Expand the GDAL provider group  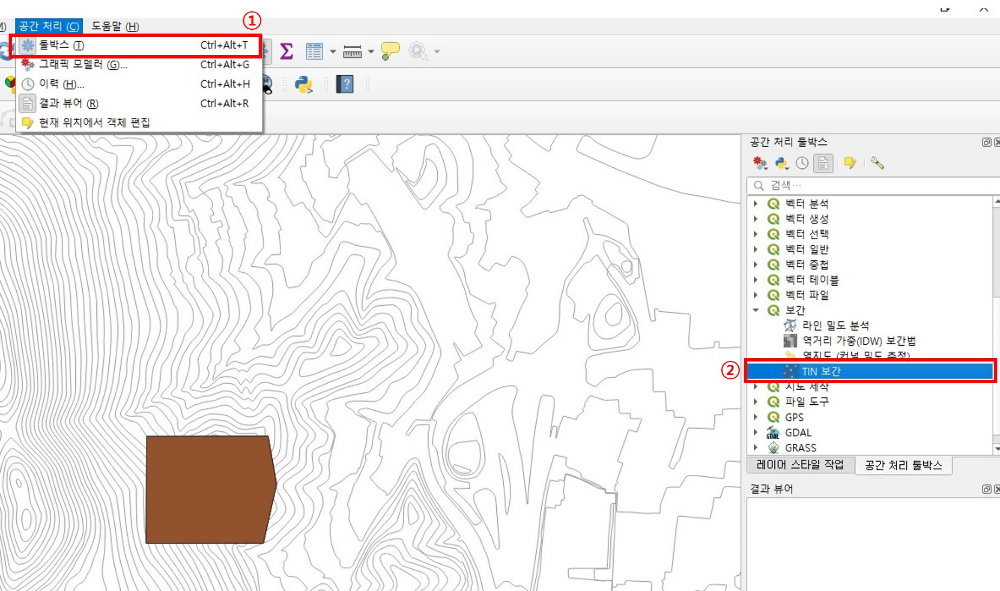coord(756,432)
